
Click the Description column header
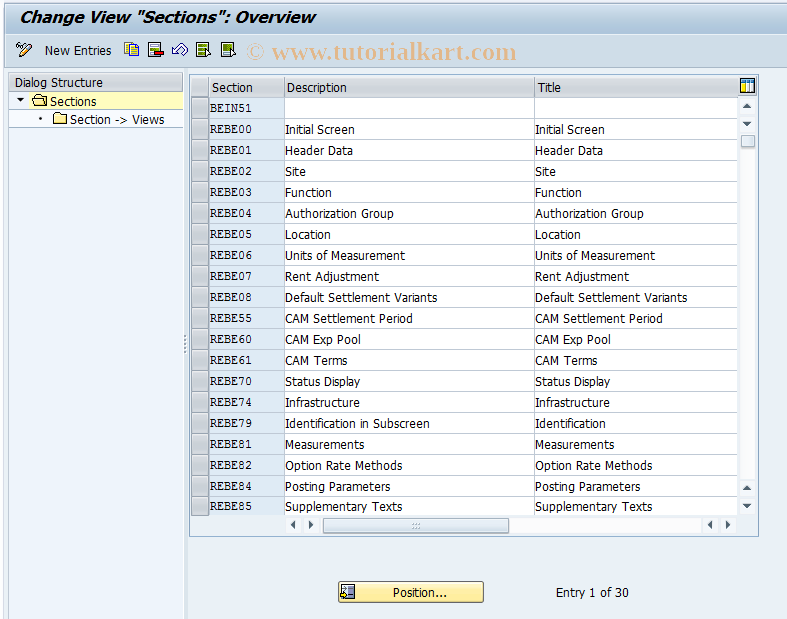[x=409, y=87]
